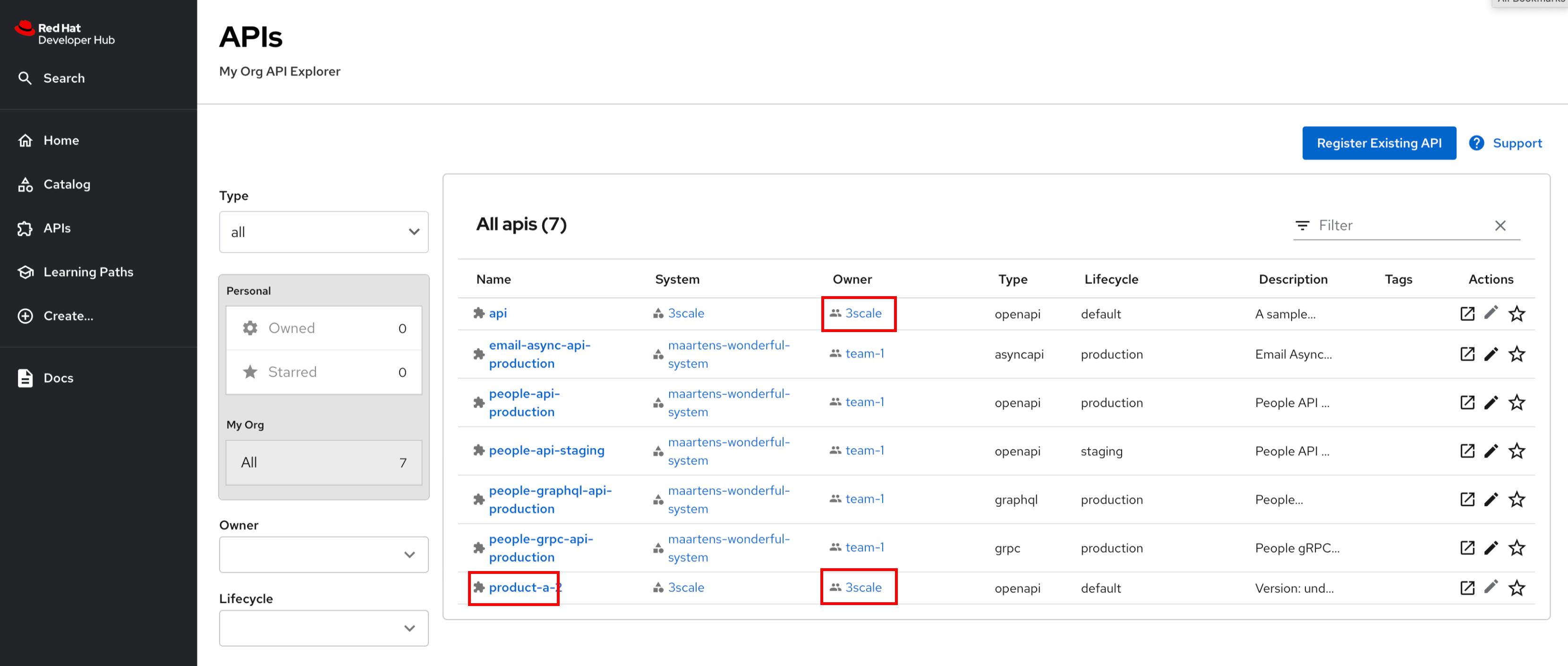This screenshot has width=1568, height=666.
Task: Open the people-api-staging link
Action: tap(546, 451)
